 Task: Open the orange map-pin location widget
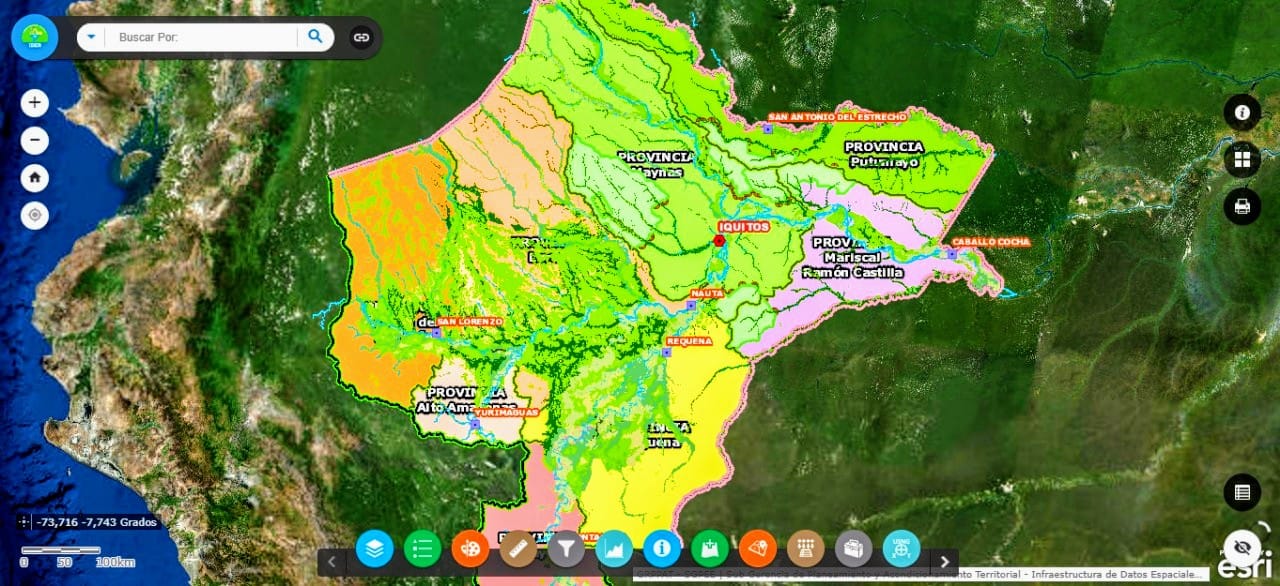758,548
